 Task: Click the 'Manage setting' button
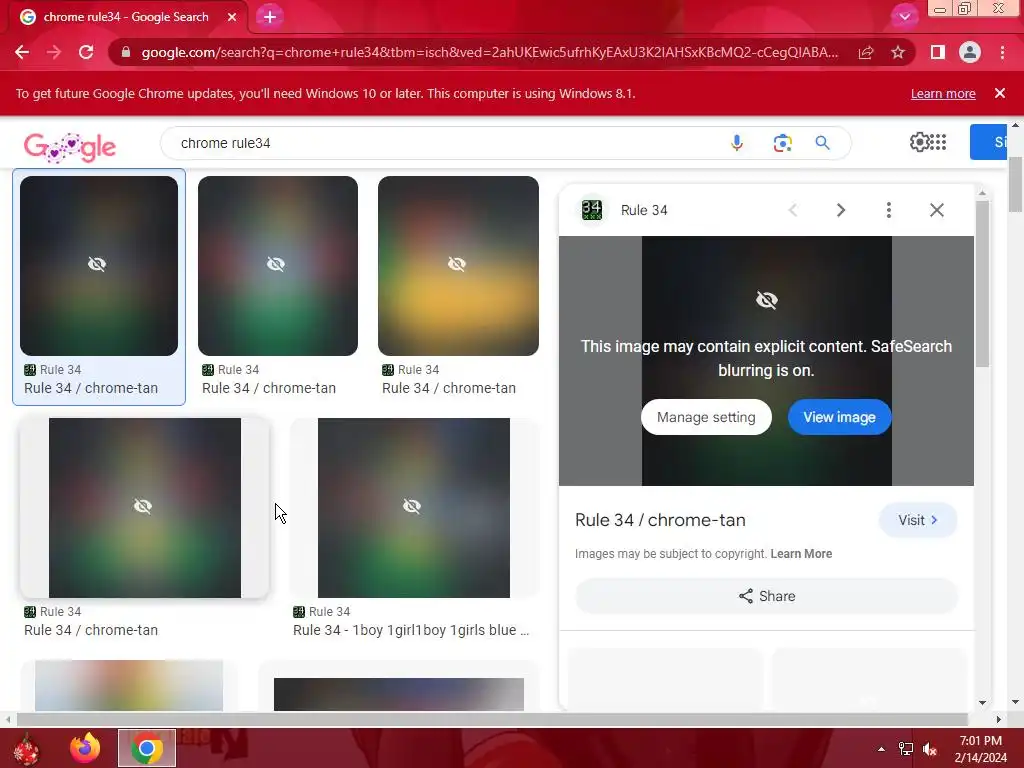click(x=706, y=417)
